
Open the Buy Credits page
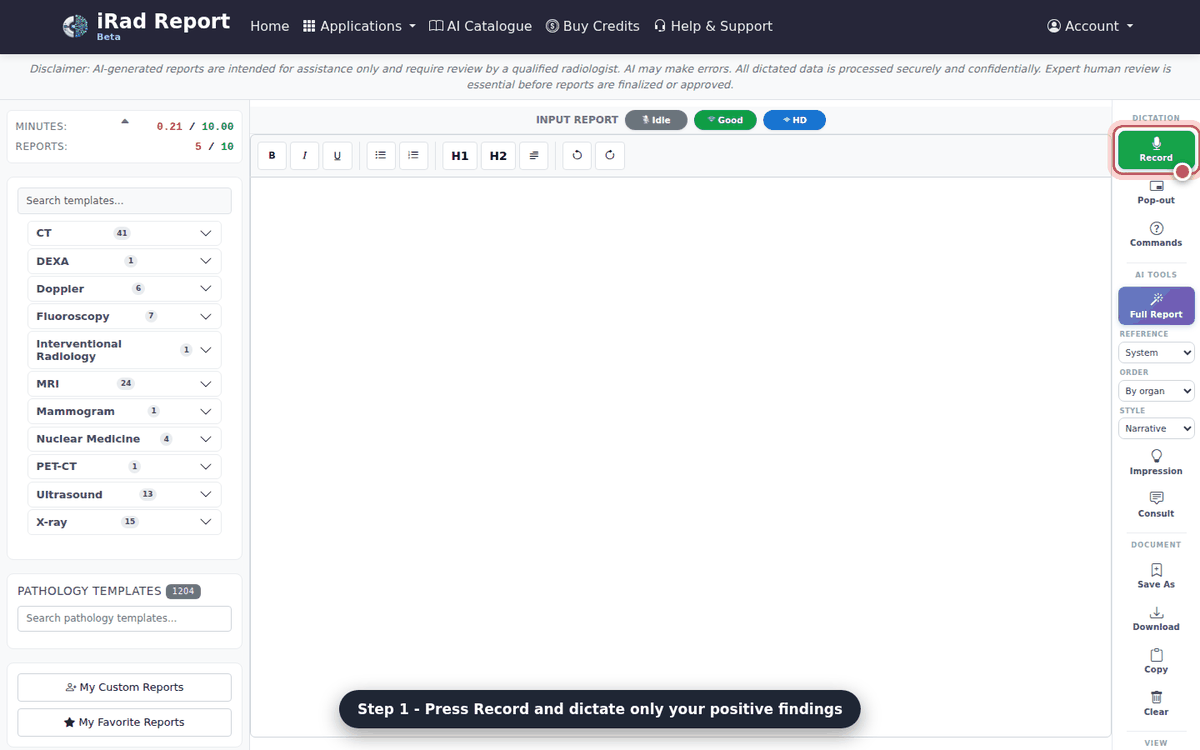(593, 26)
